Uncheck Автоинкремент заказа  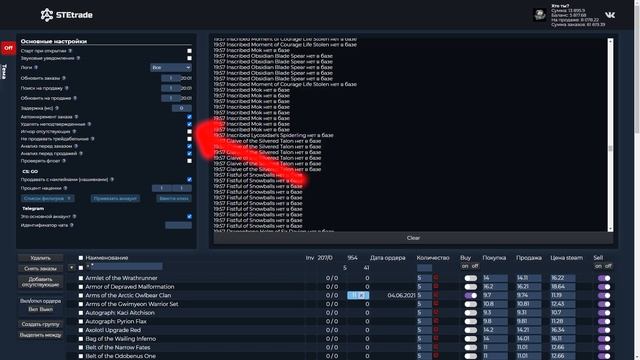(x=189, y=117)
